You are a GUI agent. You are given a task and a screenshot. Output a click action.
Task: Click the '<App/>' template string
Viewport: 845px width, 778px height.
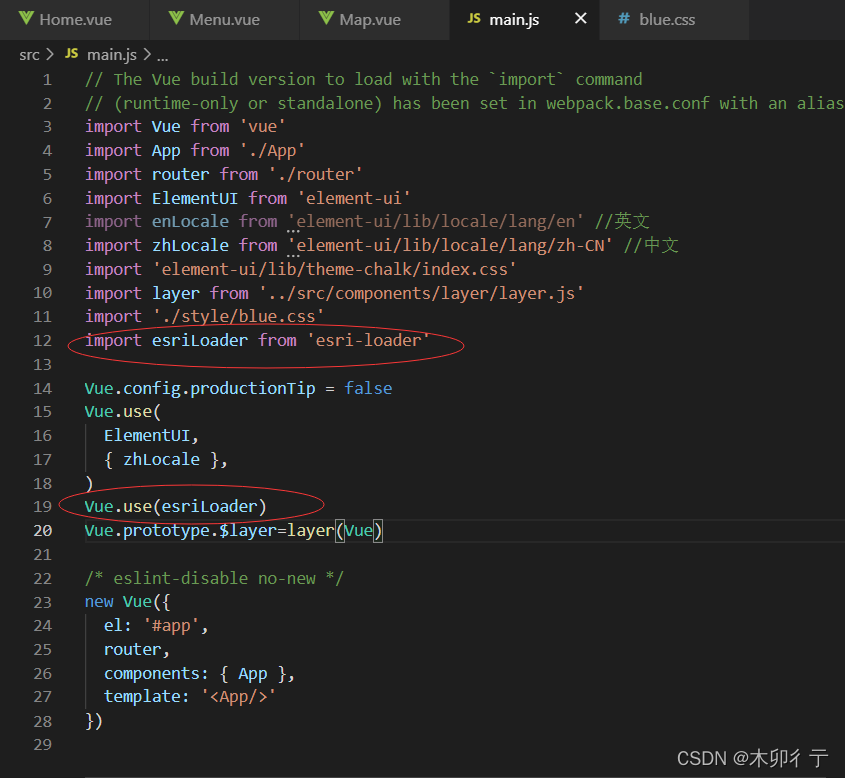coord(238,697)
